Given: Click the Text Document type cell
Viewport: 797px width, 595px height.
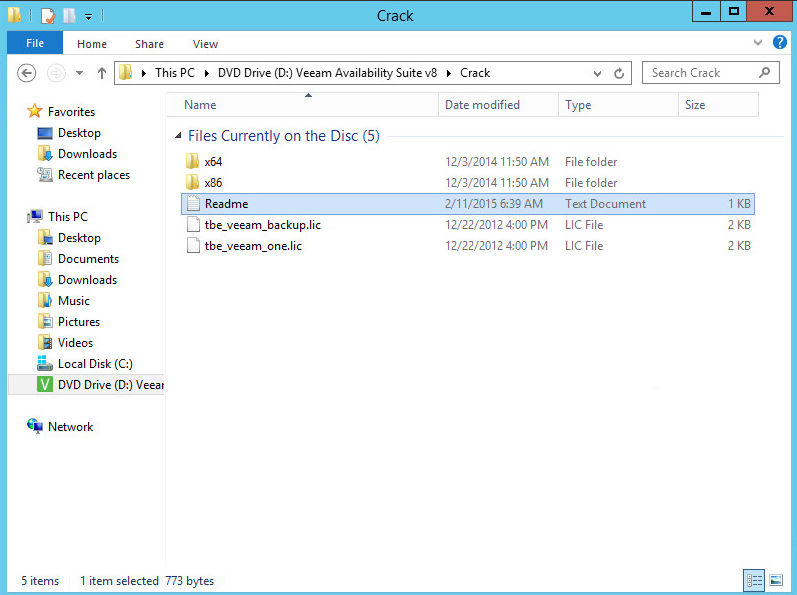Looking at the screenshot, I should 605,204.
